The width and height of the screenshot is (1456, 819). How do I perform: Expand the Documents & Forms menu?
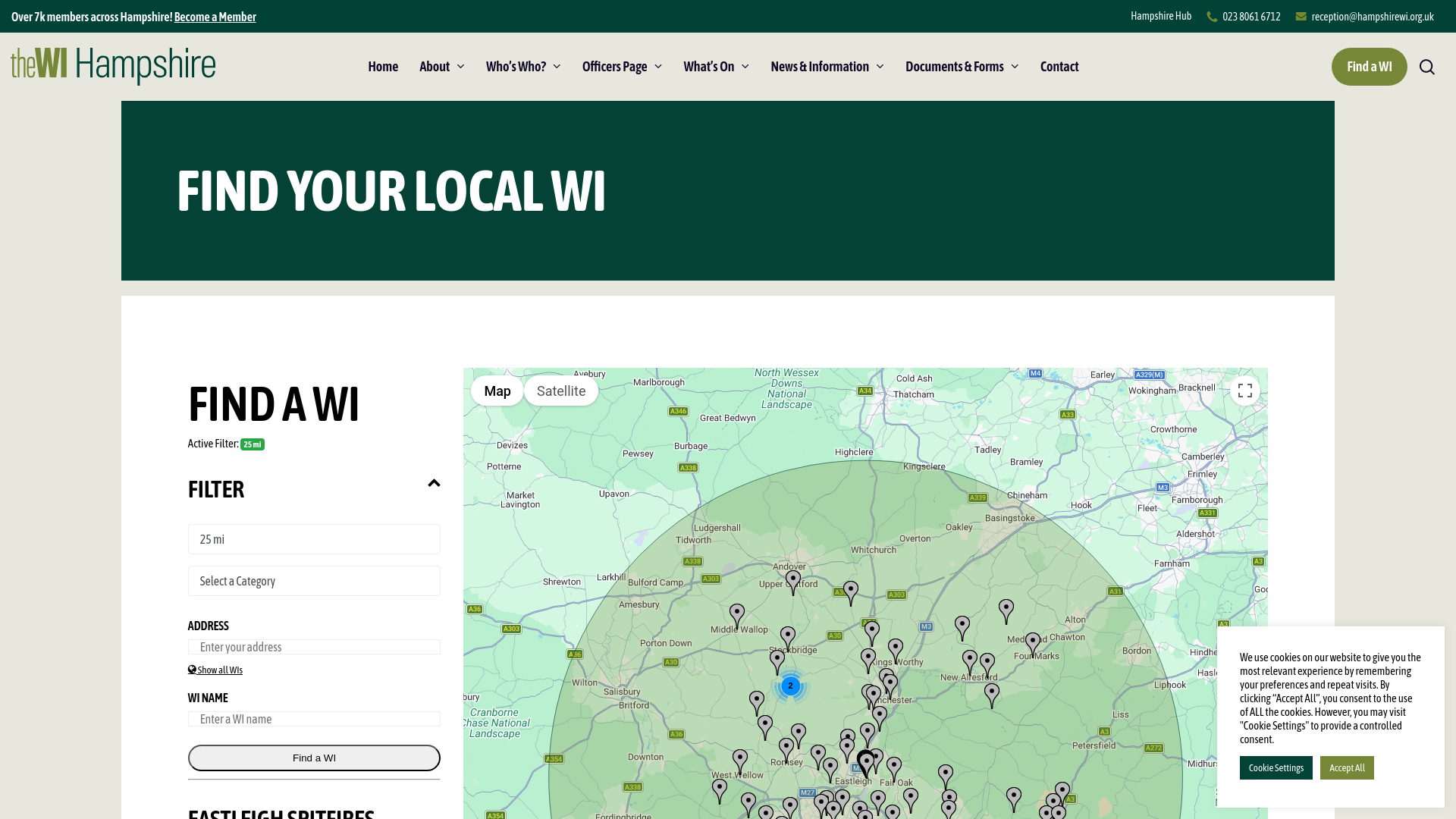tap(962, 67)
